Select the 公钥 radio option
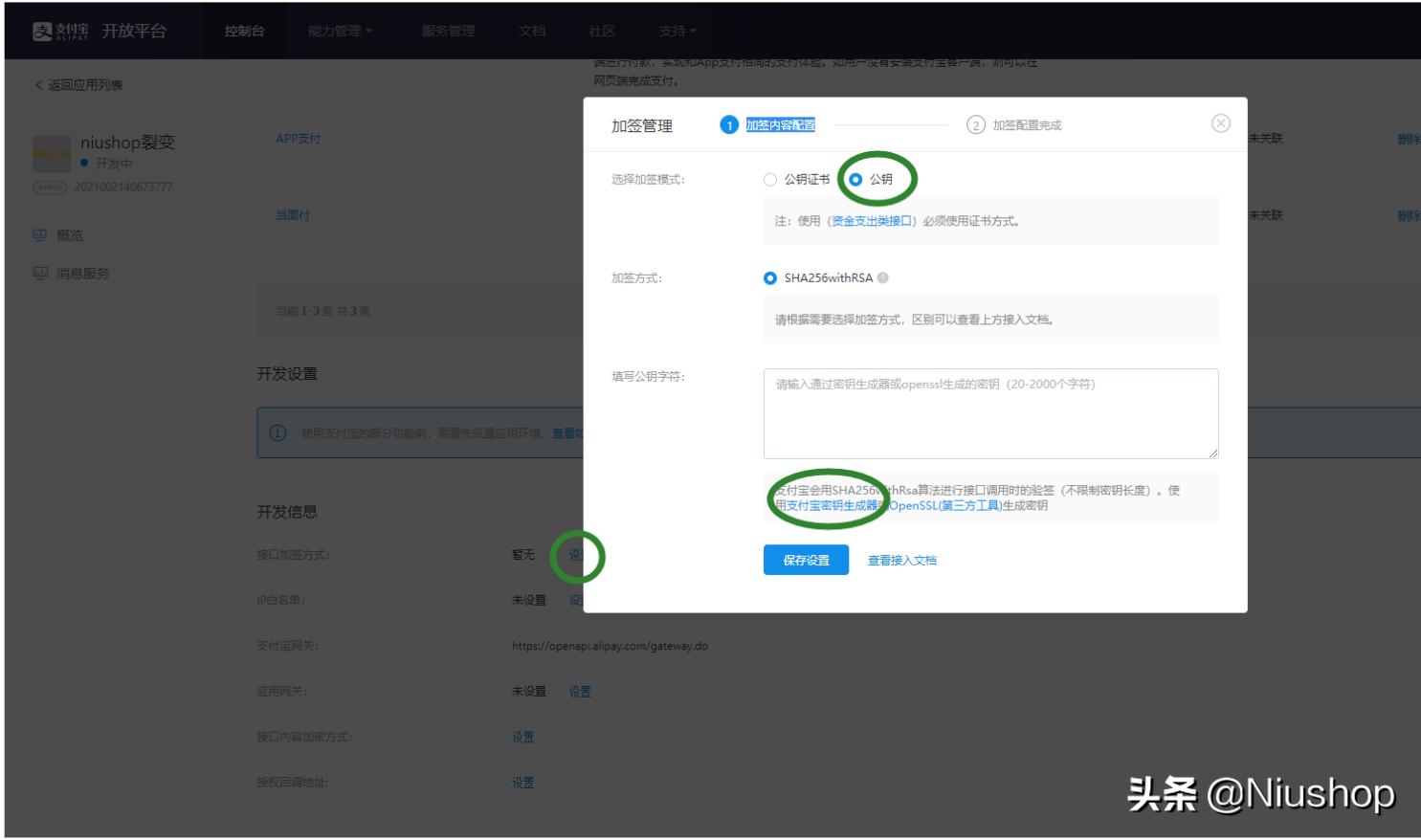The height and width of the screenshot is (840, 1421). pos(855,180)
